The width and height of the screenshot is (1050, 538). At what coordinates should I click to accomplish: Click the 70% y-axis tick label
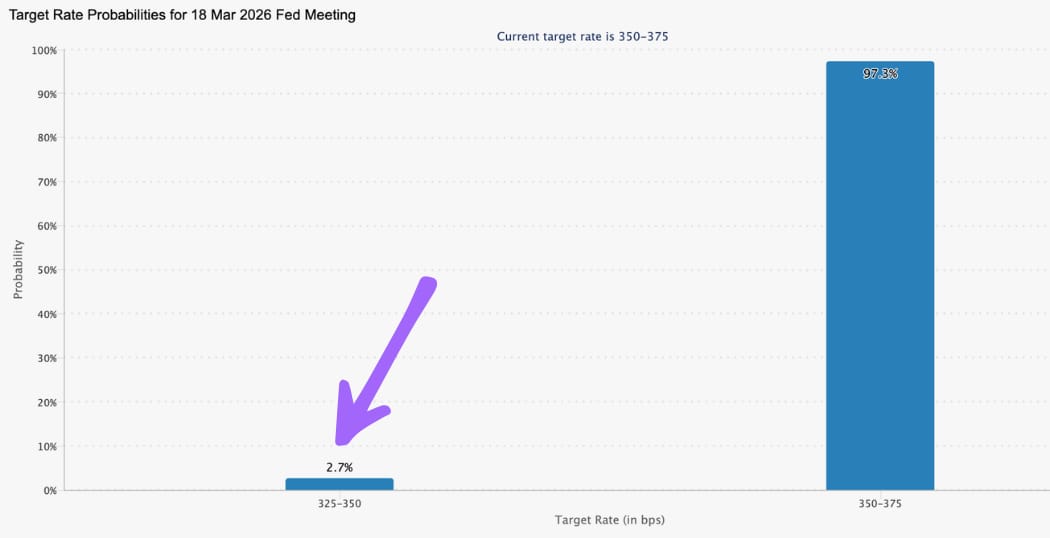45,182
